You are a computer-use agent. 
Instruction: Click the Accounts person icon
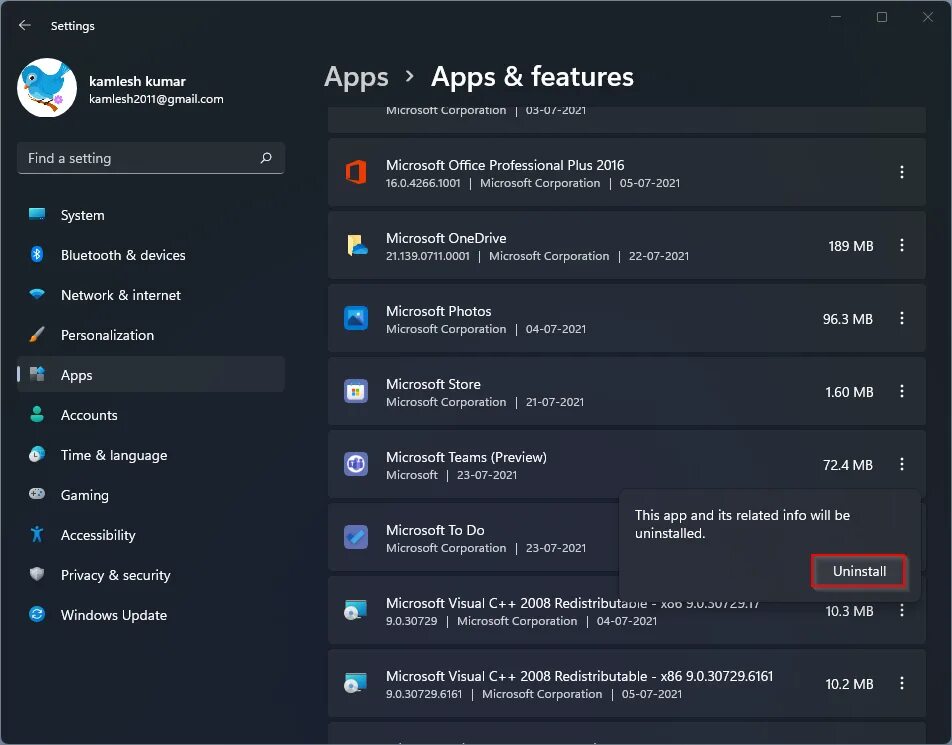click(37, 414)
